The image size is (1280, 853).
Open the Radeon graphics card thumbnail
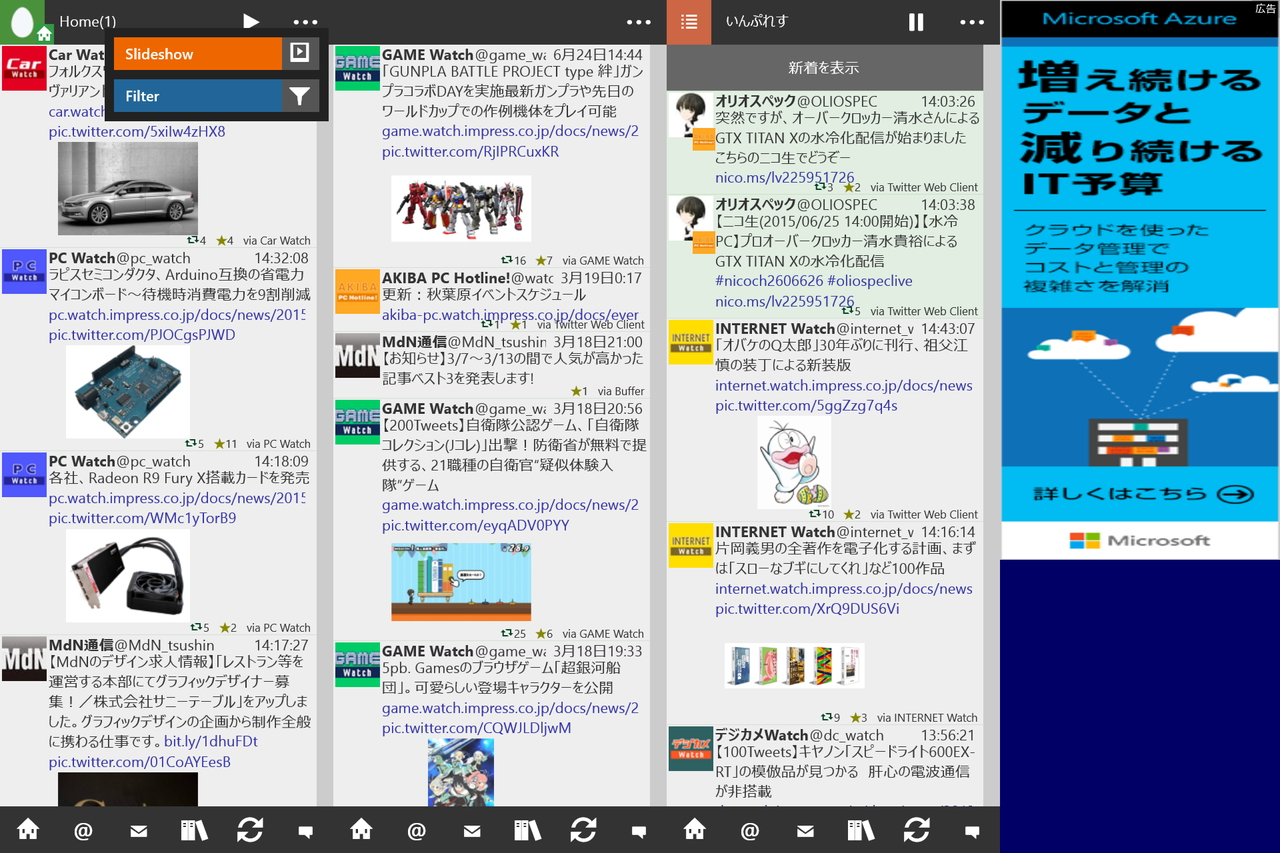[x=128, y=576]
